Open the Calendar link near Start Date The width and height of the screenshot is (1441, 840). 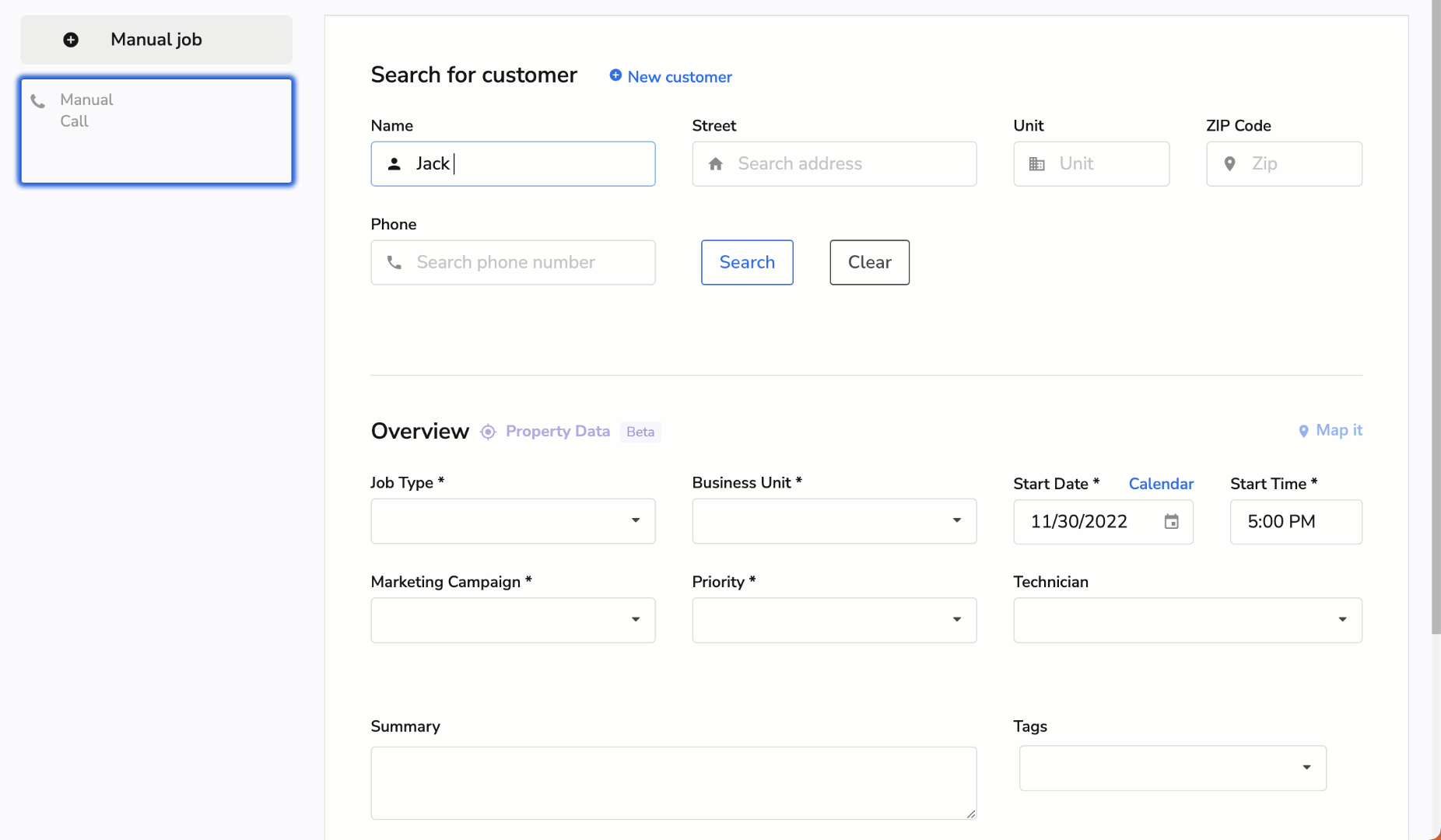coord(1161,484)
